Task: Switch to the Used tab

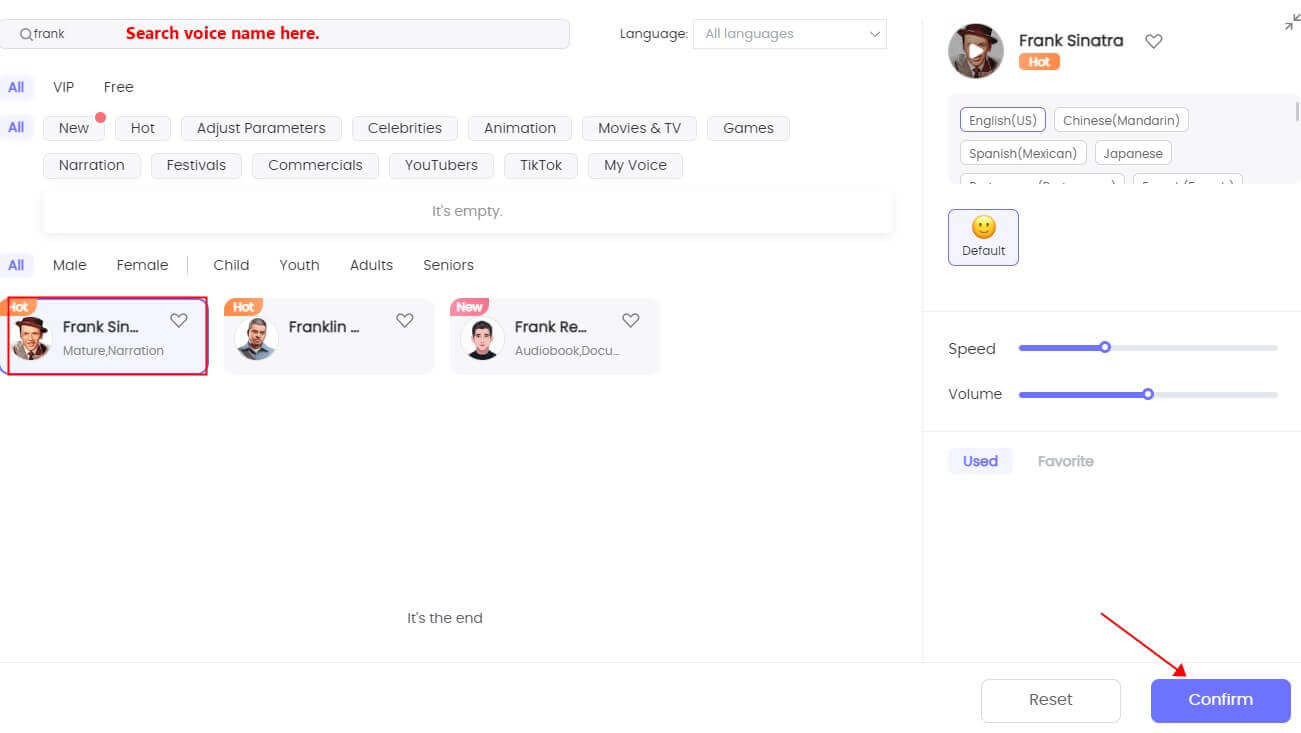Action: pyautogui.click(x=980, y=461)
